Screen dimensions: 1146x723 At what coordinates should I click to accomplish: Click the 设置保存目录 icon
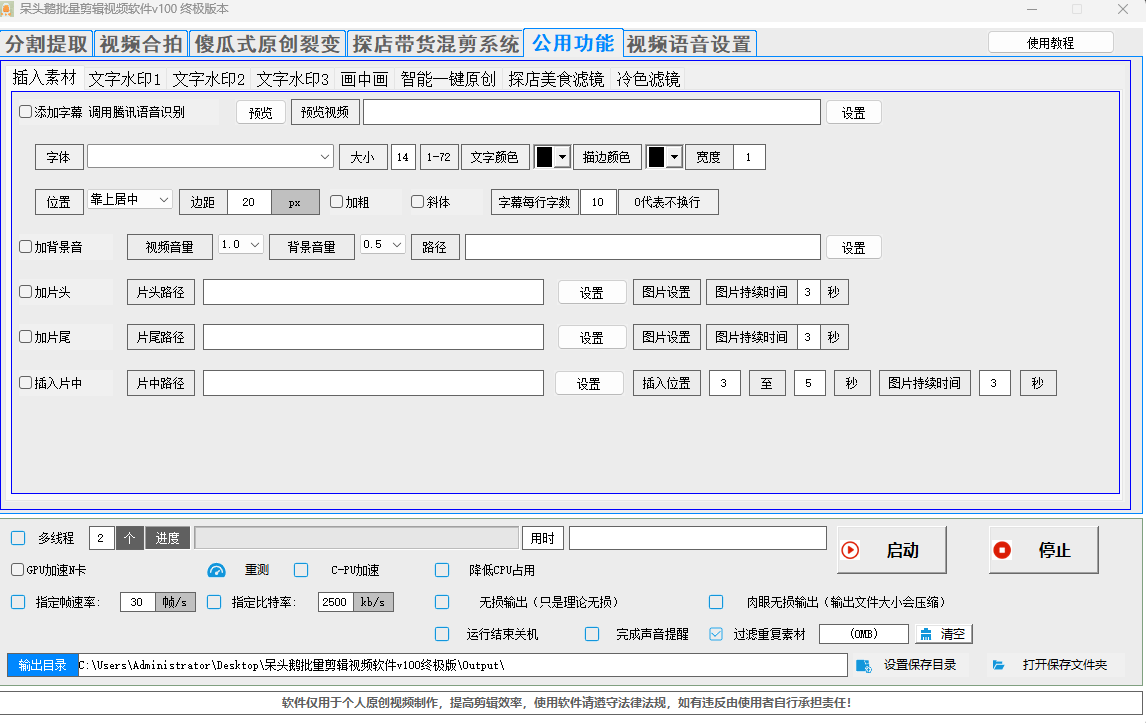click(863, 665)
